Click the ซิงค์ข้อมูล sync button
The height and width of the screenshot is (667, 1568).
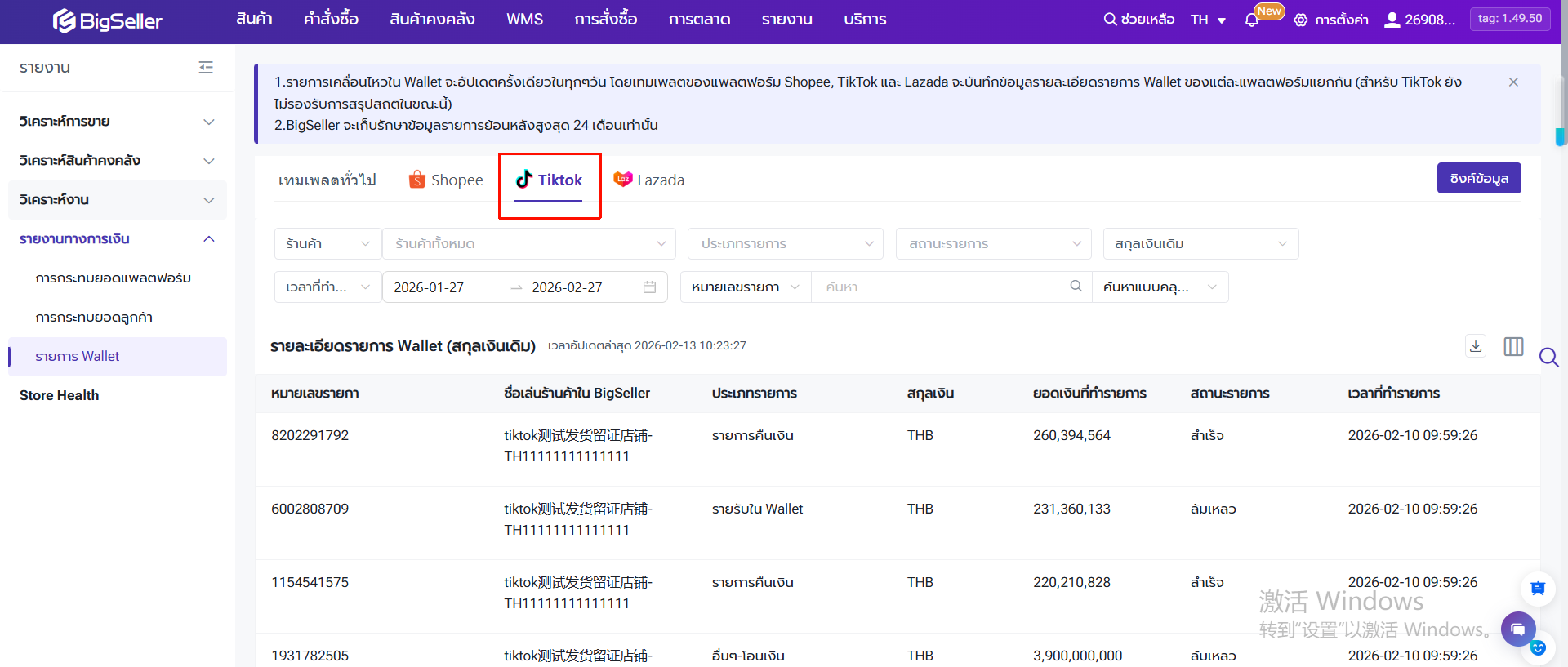pyautogui.click(x=1478, y=179)
